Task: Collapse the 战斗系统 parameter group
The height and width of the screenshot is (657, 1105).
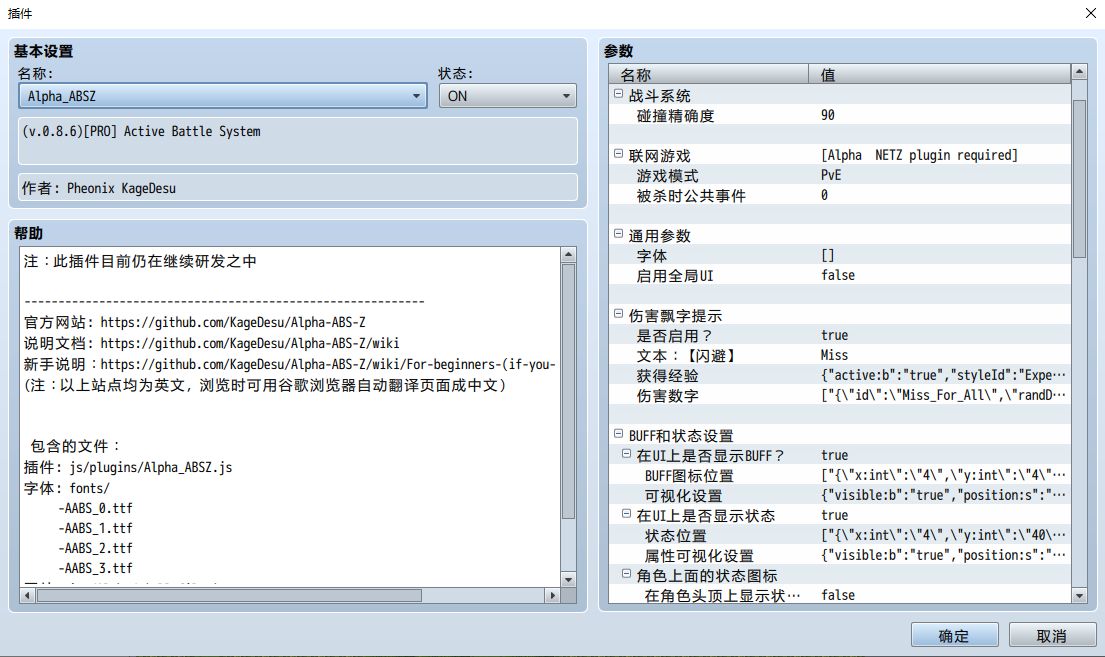Action: point(619,94)
